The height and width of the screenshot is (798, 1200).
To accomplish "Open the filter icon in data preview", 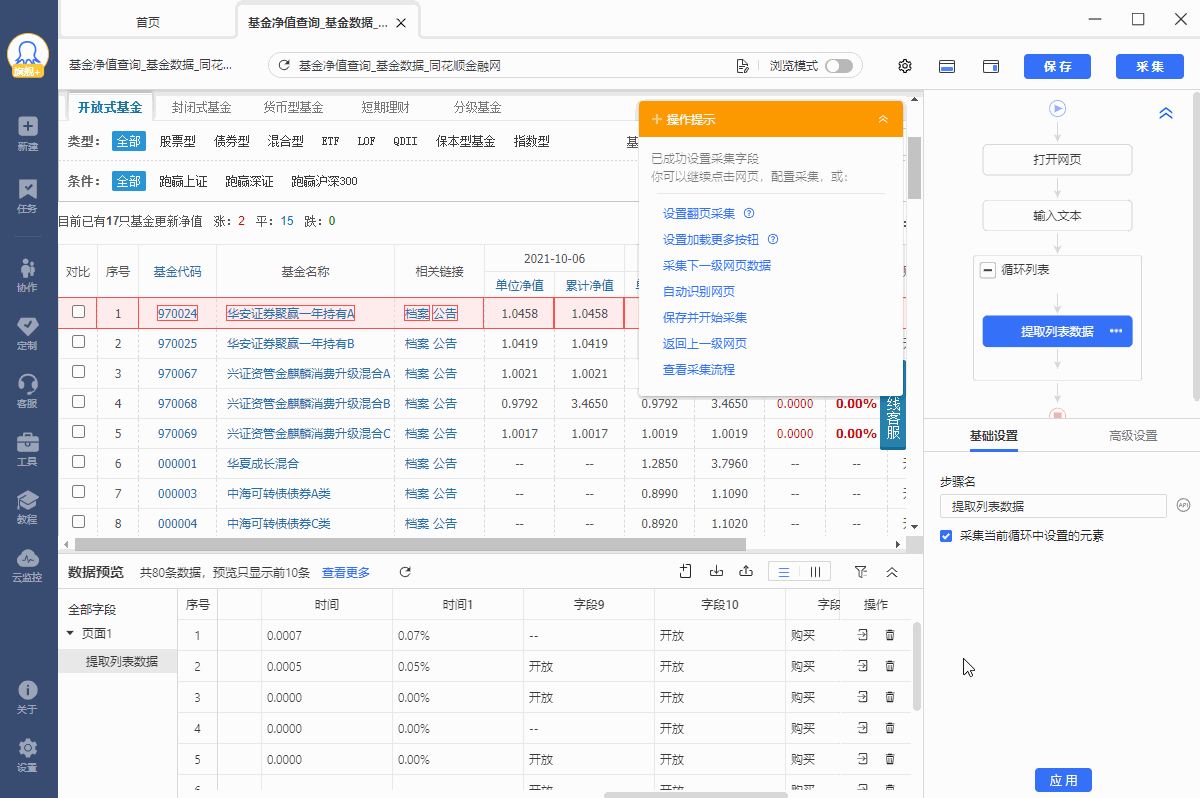I will pos(861,572).
